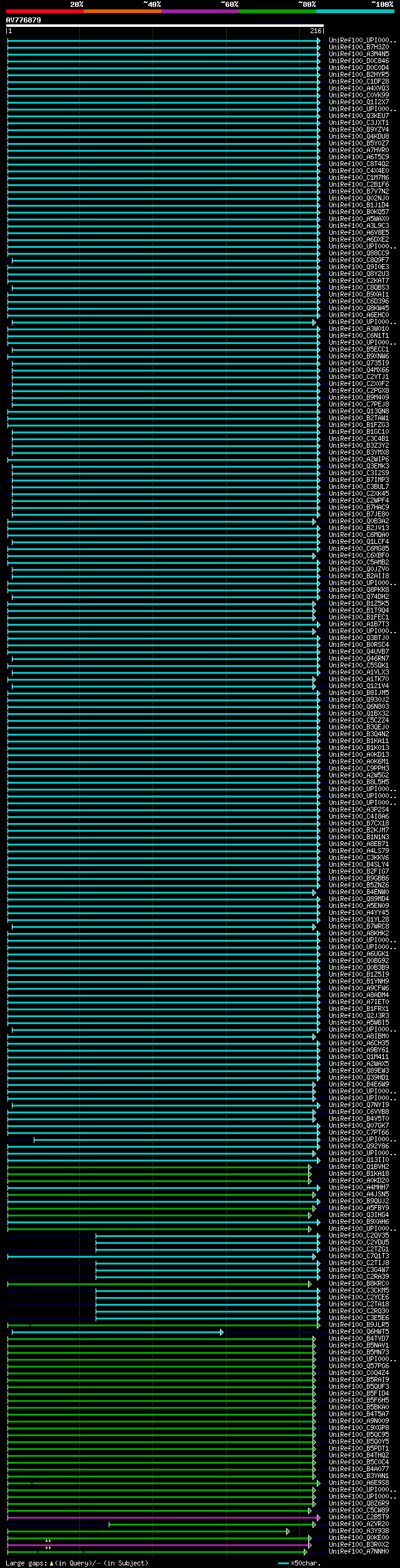Image resolution: width=400 pixels, height=1568 pixels.
Task: Open hit UniRef100_B2HYR5
Action: pyautogui.click(x=359, y=74)
